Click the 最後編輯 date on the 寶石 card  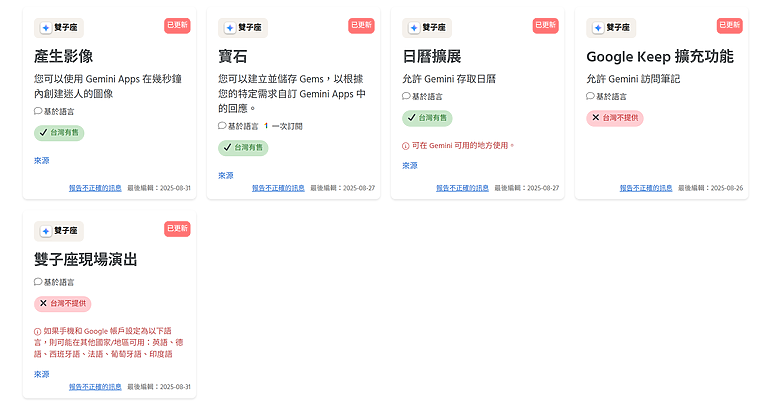click(x=343, y=188)
